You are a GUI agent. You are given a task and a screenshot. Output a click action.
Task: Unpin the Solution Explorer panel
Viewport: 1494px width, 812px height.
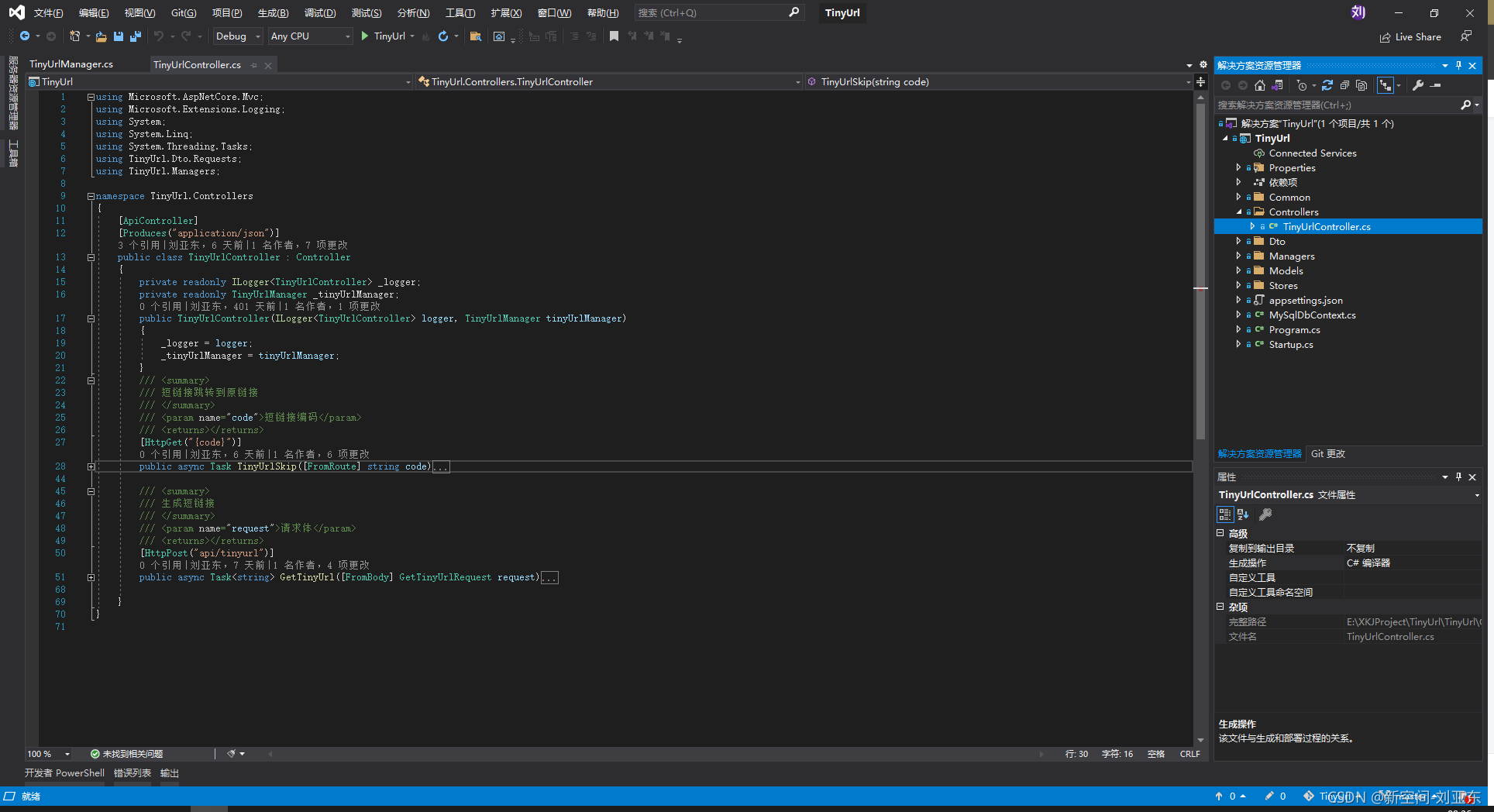pyautogui.click(x=1458, y=65)
